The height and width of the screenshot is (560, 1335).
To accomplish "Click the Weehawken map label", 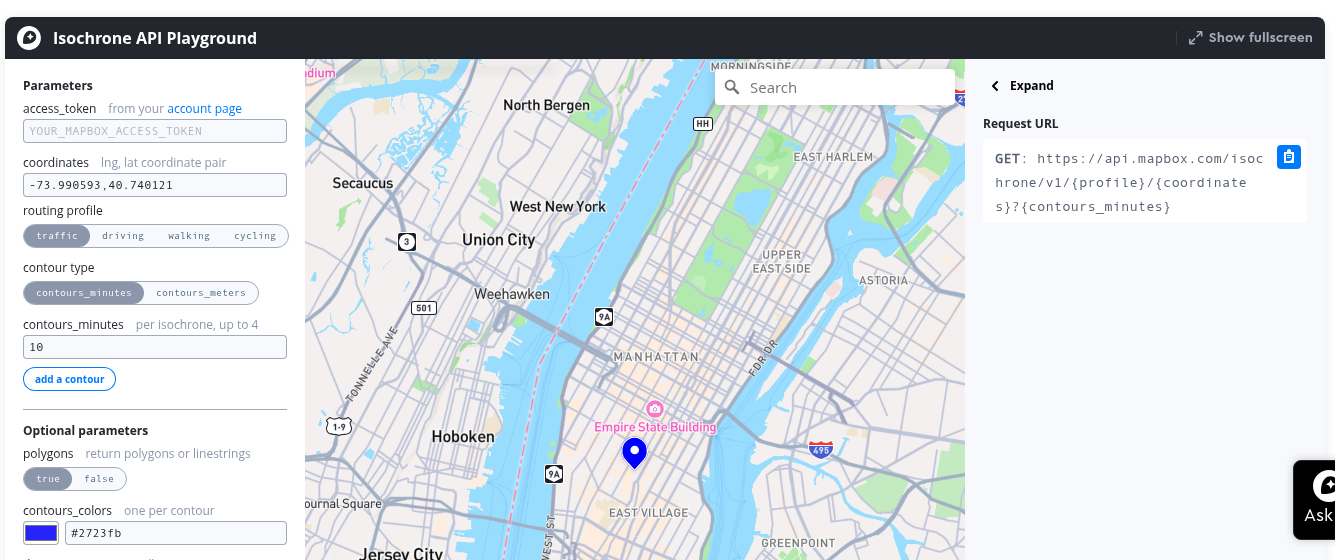I will (512, 294).
